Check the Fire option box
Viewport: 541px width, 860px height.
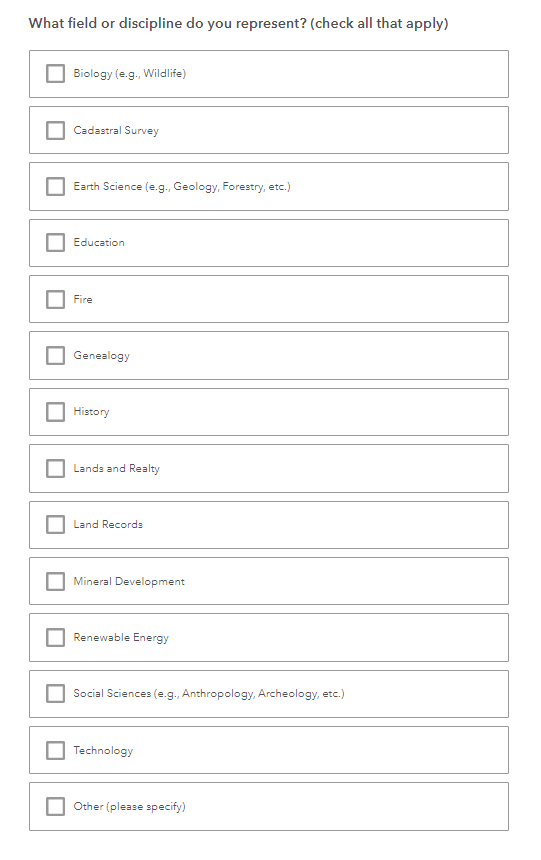(x=55, y=299)
